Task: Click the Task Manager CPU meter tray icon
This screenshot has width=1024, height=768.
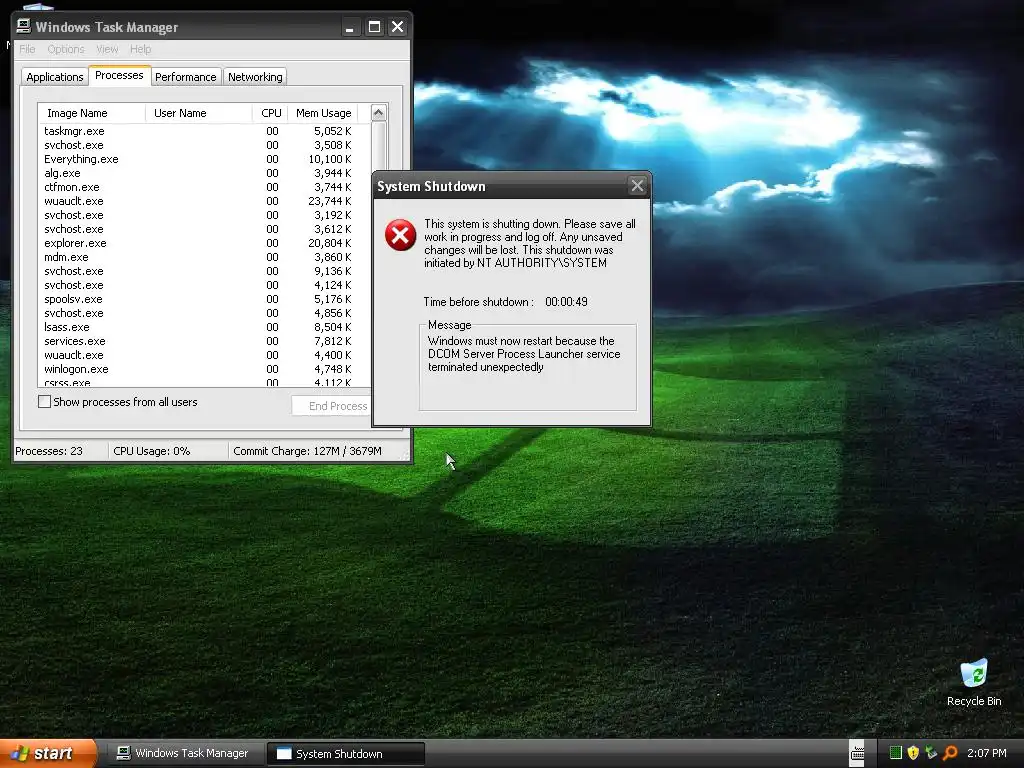Action: (895, 753)
